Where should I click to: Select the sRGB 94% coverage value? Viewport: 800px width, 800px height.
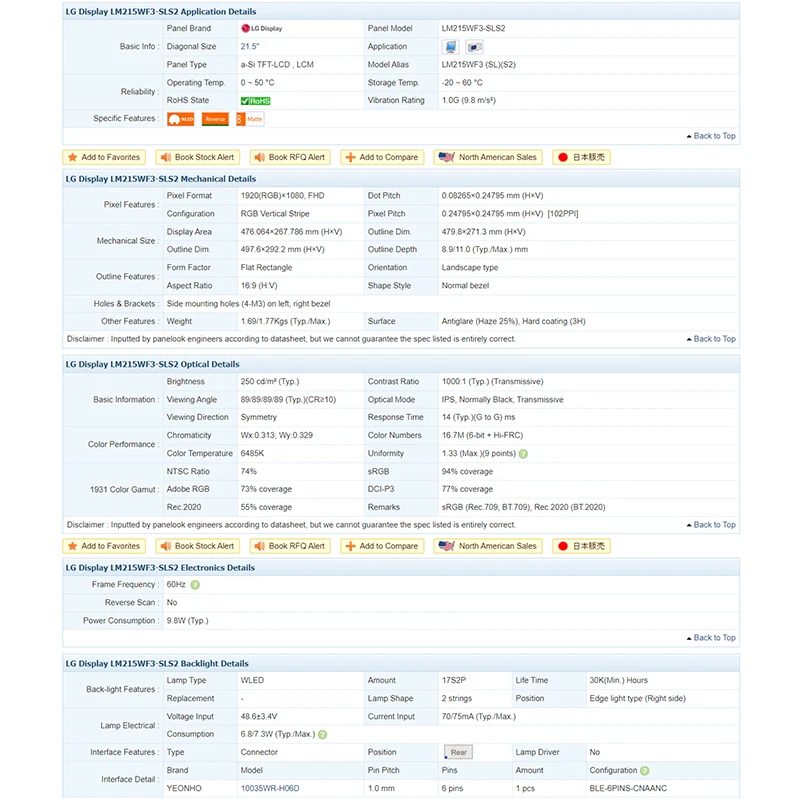point(467,471)
